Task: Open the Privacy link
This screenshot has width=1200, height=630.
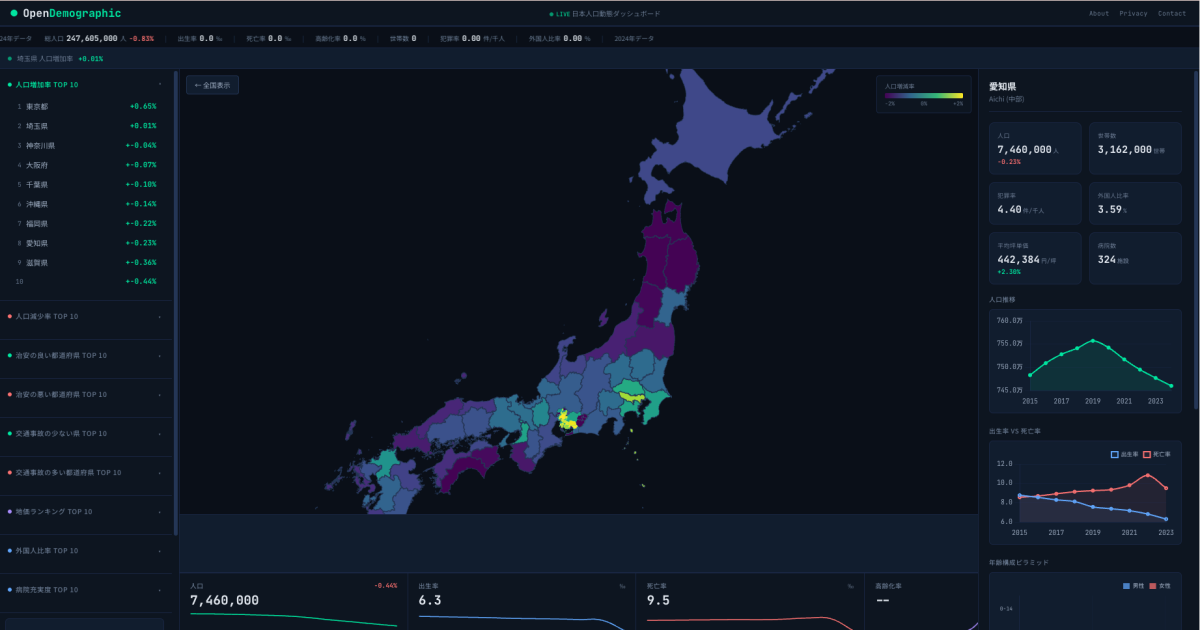Action: [1133, 14]
